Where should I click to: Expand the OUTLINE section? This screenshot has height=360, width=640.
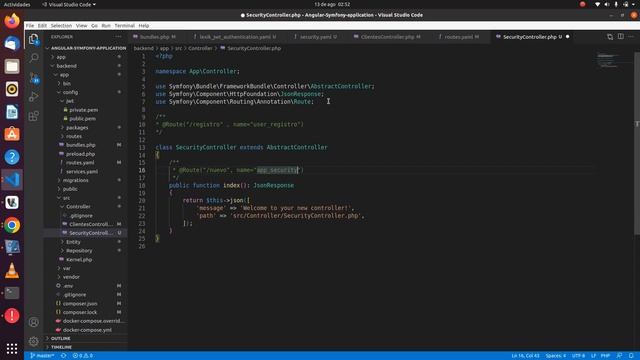pos(61,338)
